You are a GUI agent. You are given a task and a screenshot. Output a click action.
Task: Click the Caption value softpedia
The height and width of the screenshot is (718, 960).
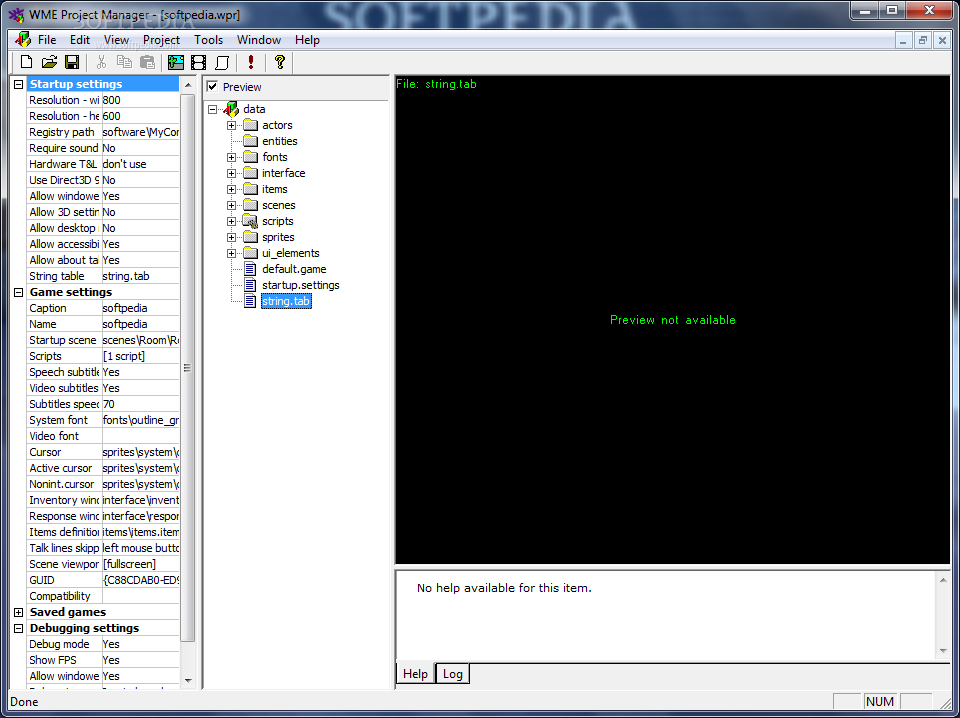click(140, 308)
